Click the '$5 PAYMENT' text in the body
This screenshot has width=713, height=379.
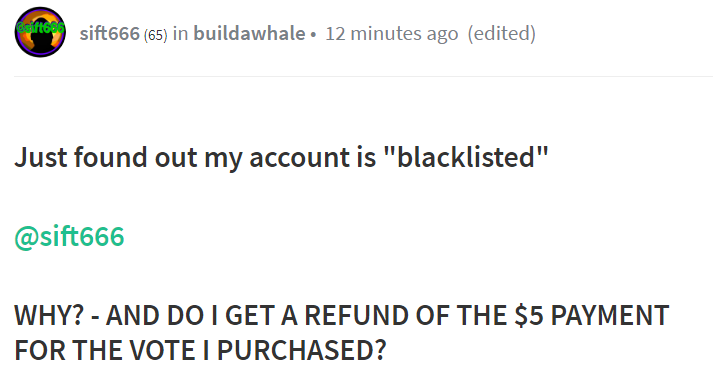[x=591, y=315]
